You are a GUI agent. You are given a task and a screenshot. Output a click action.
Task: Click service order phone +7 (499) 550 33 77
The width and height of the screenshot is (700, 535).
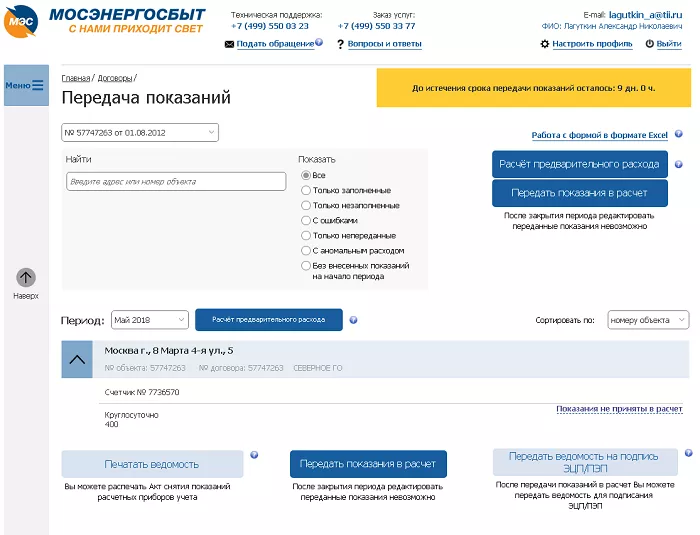(376, 26)
